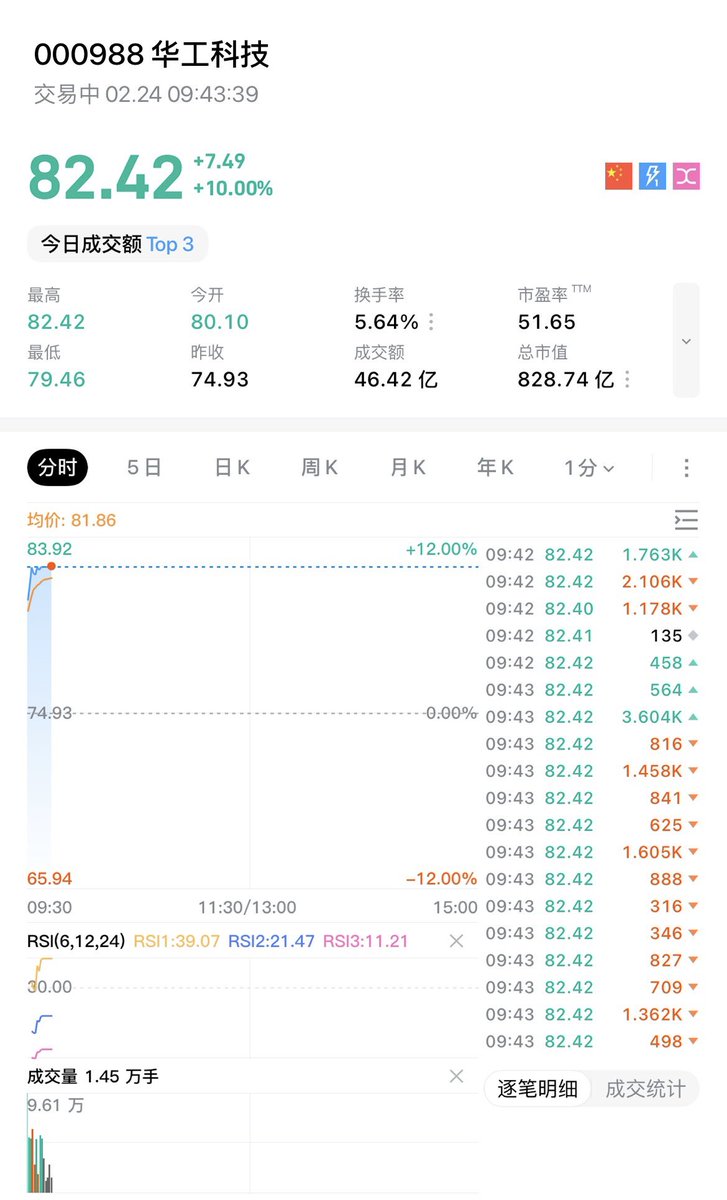Tap the 82.41 trade row with 135

592,636
